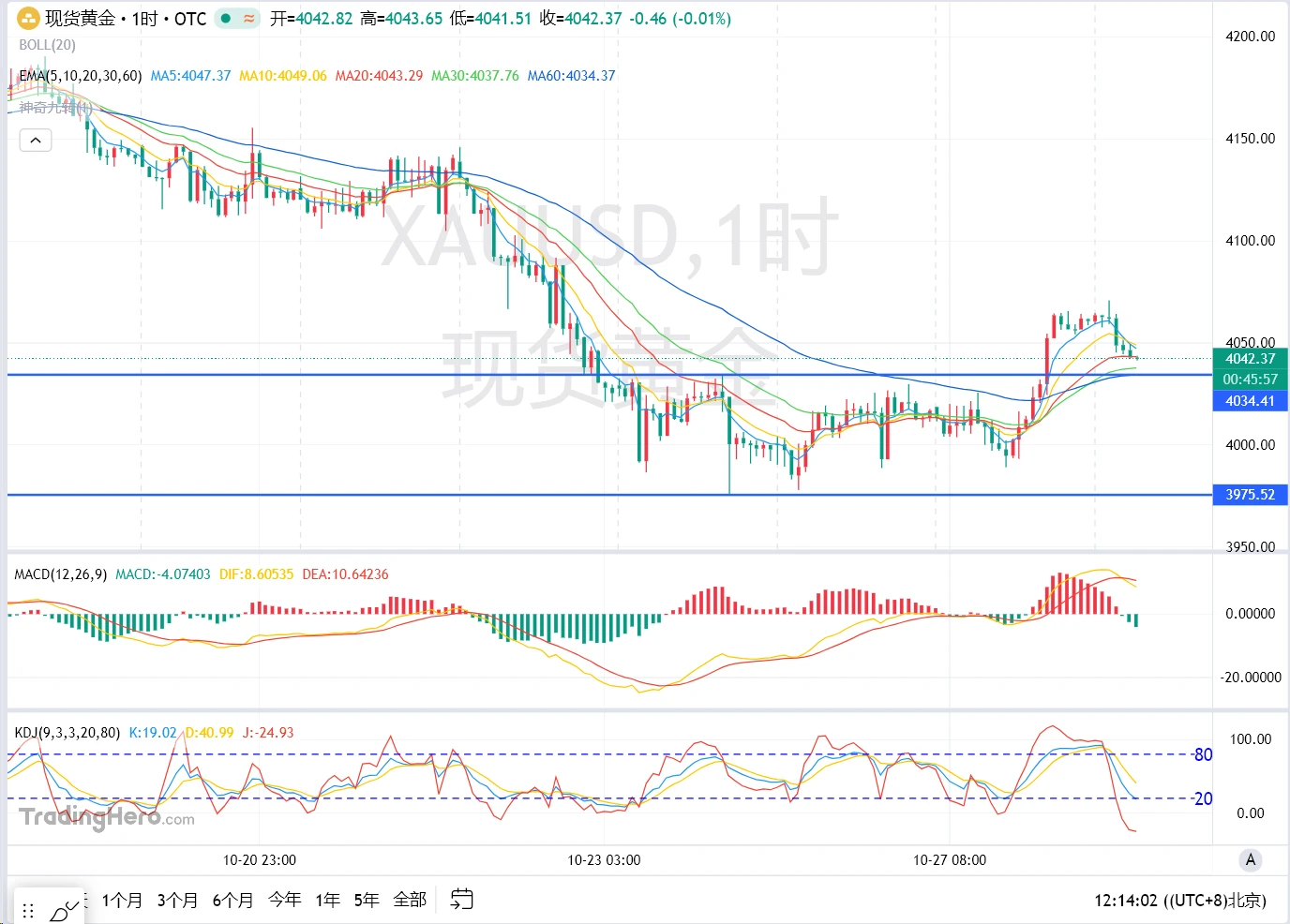Open the go-to-date calendar icon
The width and height of the screenshot is (1290, 924).
coord(461,900)
